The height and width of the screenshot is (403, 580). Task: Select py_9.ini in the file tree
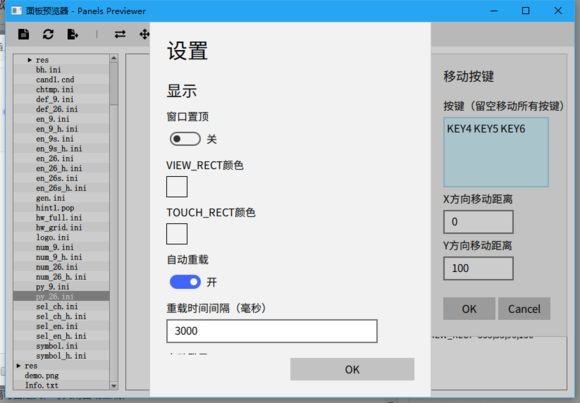pos(53,286)
